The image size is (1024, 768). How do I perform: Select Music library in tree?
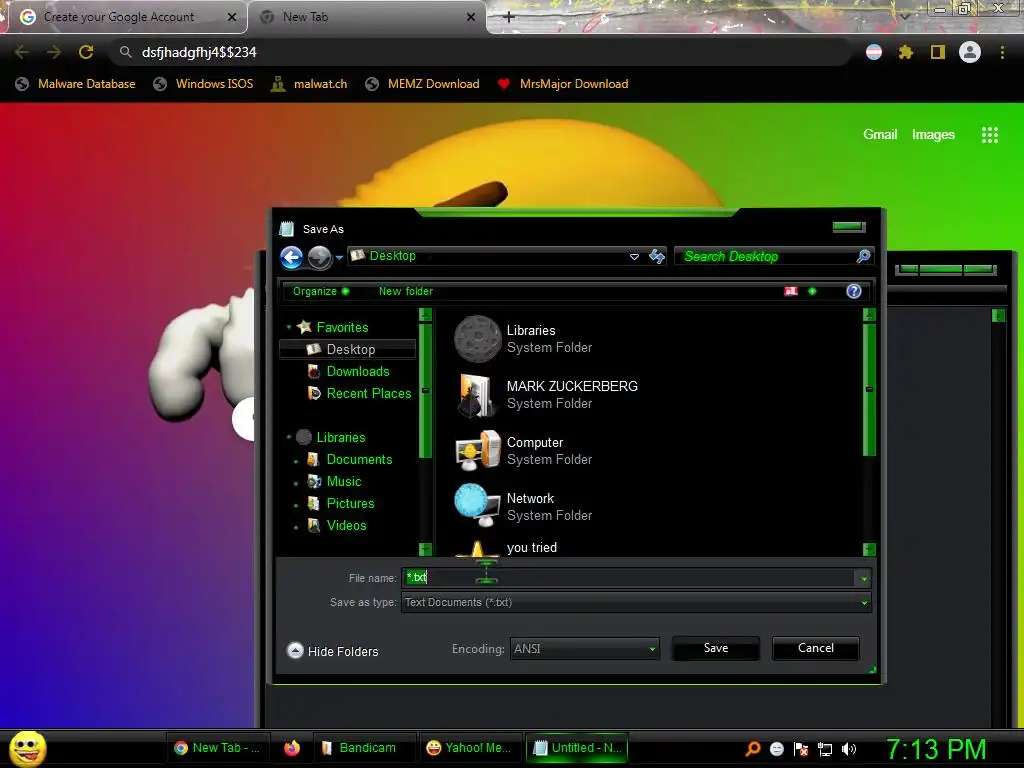(344, 481)
